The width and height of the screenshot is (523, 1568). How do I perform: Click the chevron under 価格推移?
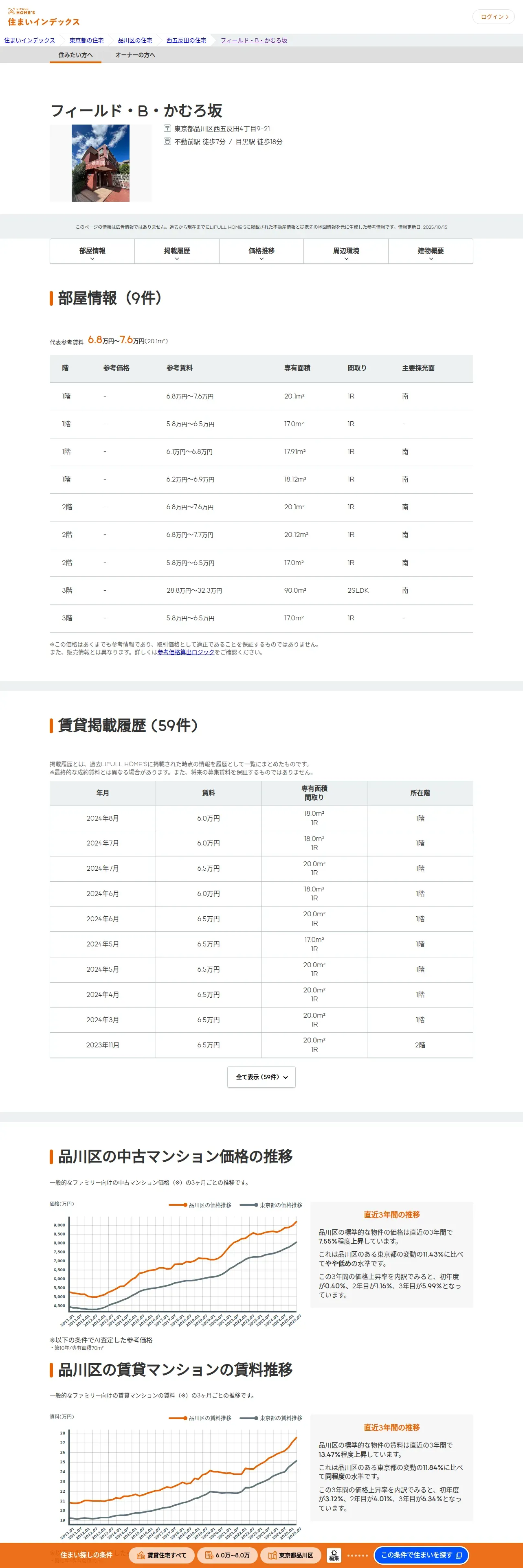tap(261, 259)
